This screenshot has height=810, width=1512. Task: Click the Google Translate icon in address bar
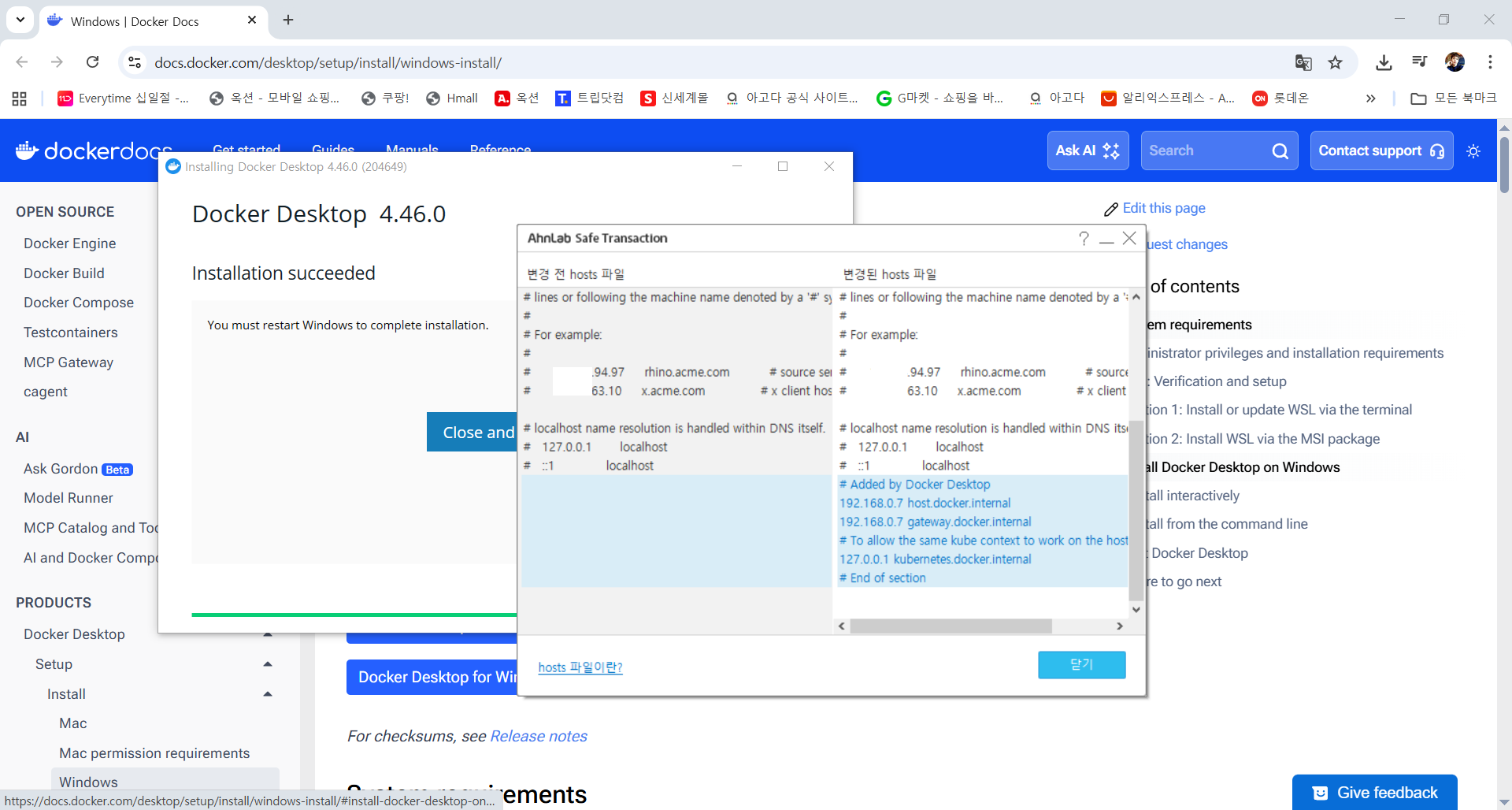(1303, 62)
